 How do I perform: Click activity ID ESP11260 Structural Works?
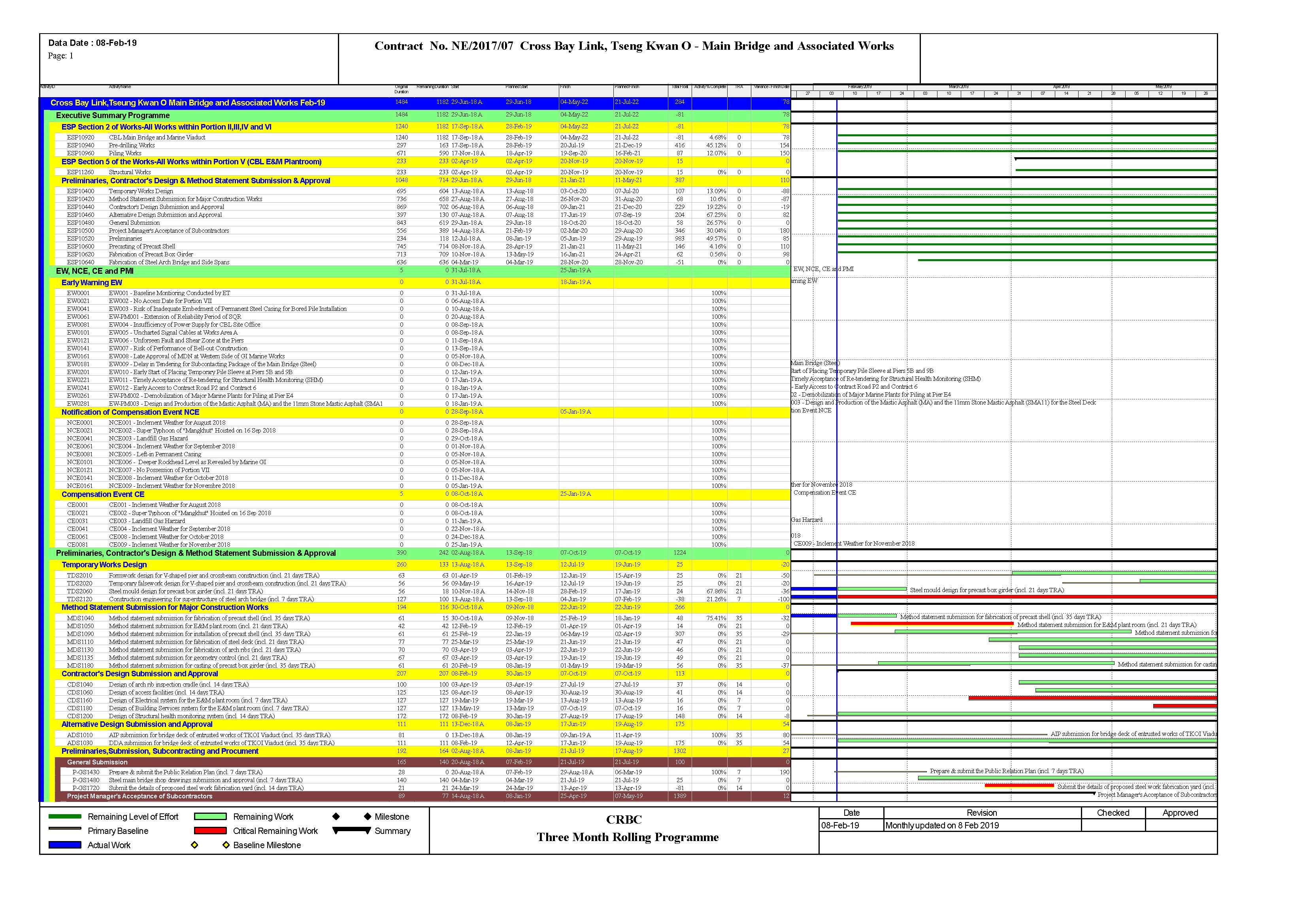tap(80, 172)
